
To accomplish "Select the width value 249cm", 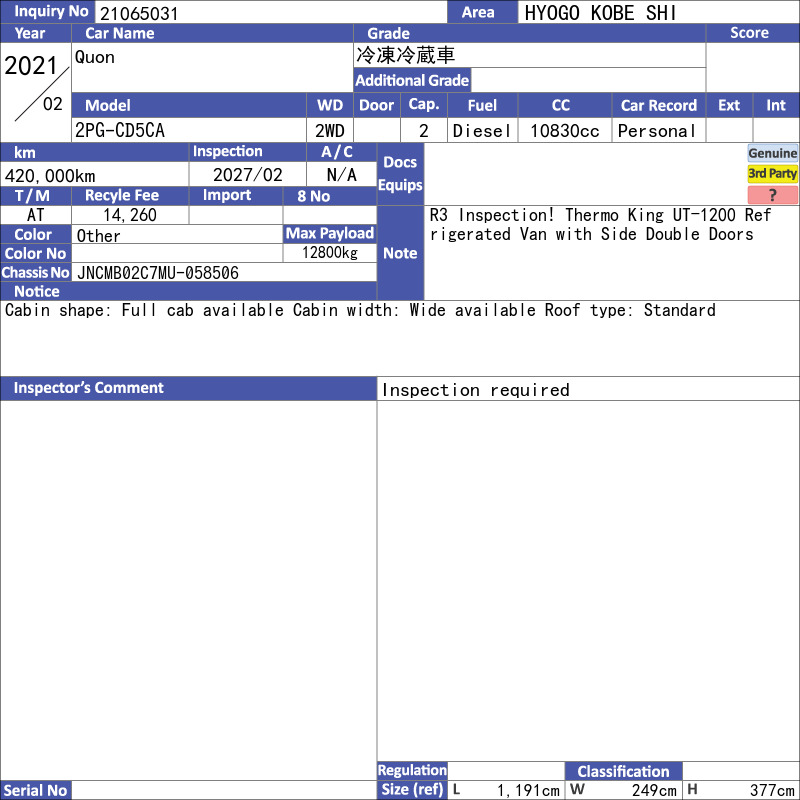I will tap(654, 790).
